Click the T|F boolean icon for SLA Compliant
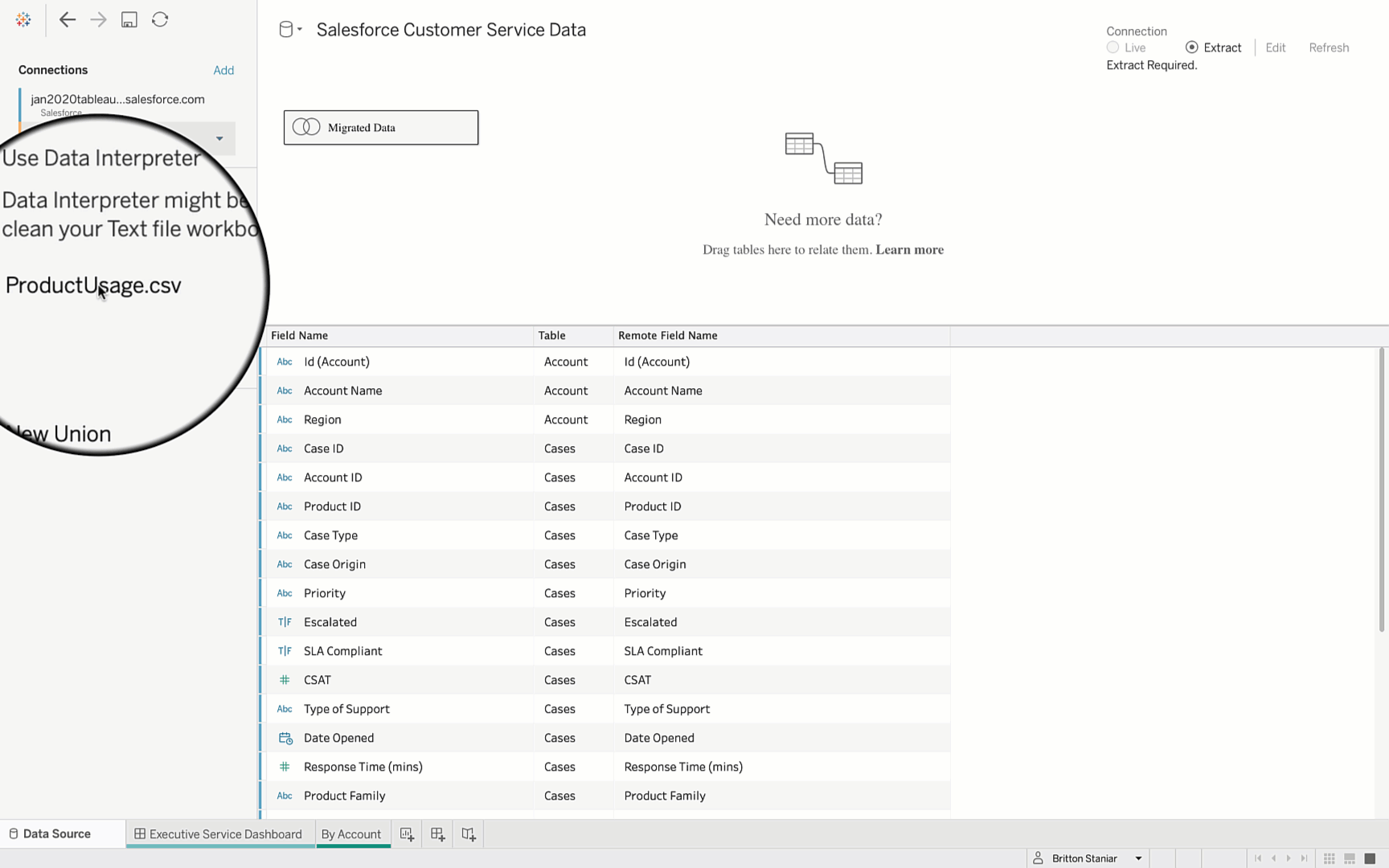This screenshot has width=1389, height=868. pos(285,651)
